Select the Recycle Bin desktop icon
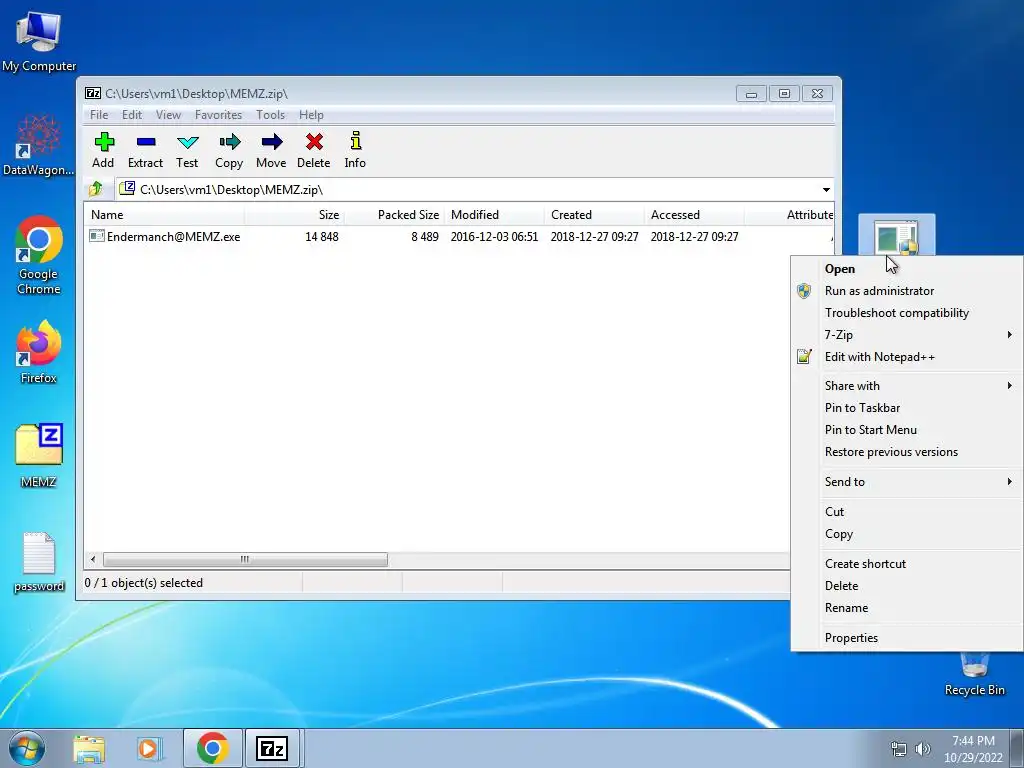 point(974,674)
